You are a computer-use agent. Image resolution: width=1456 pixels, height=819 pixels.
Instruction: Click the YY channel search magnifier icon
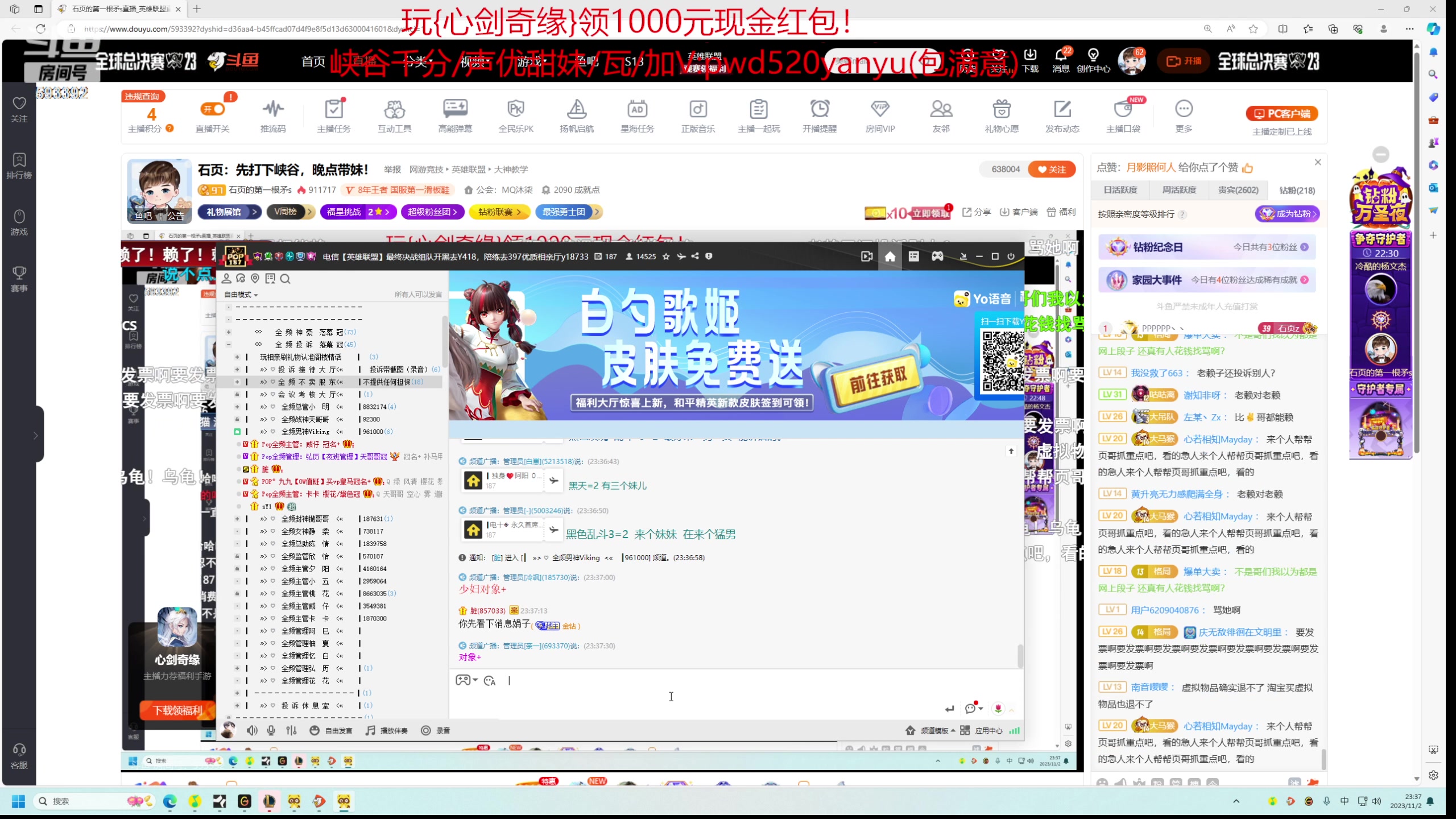point(286,279)
